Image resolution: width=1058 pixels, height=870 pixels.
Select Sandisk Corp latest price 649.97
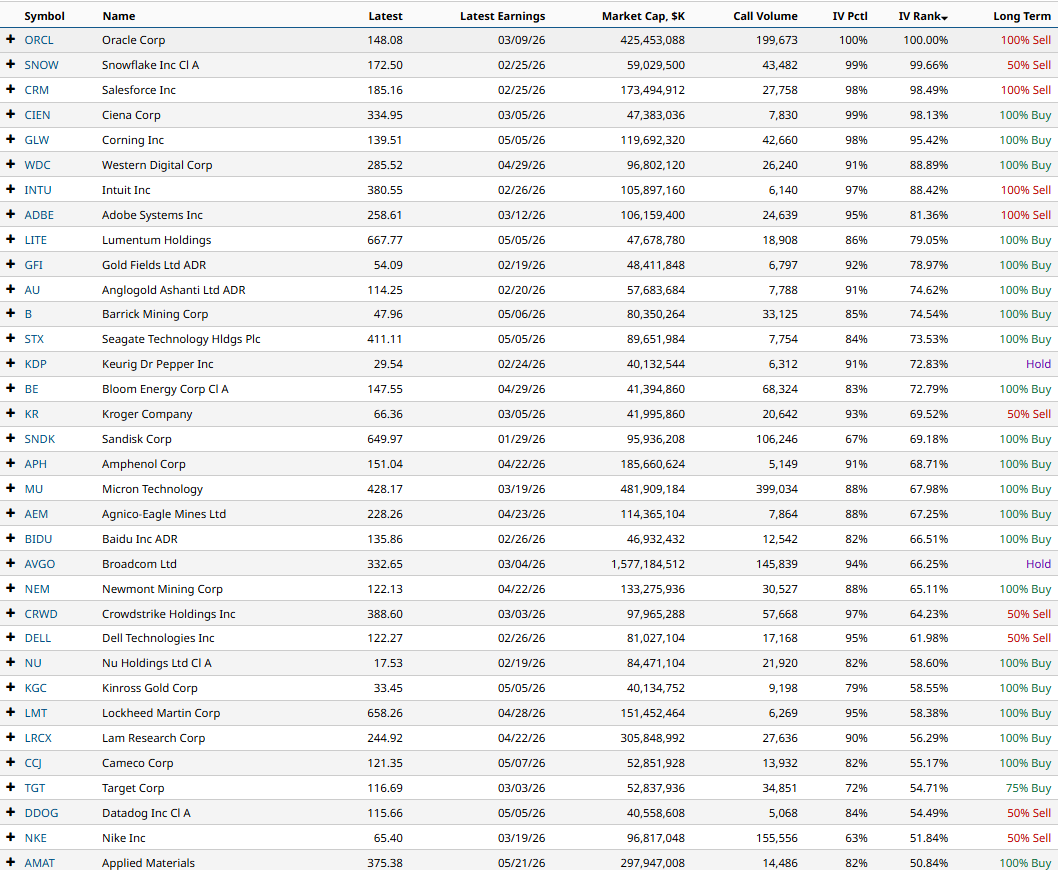pos(385,439)
